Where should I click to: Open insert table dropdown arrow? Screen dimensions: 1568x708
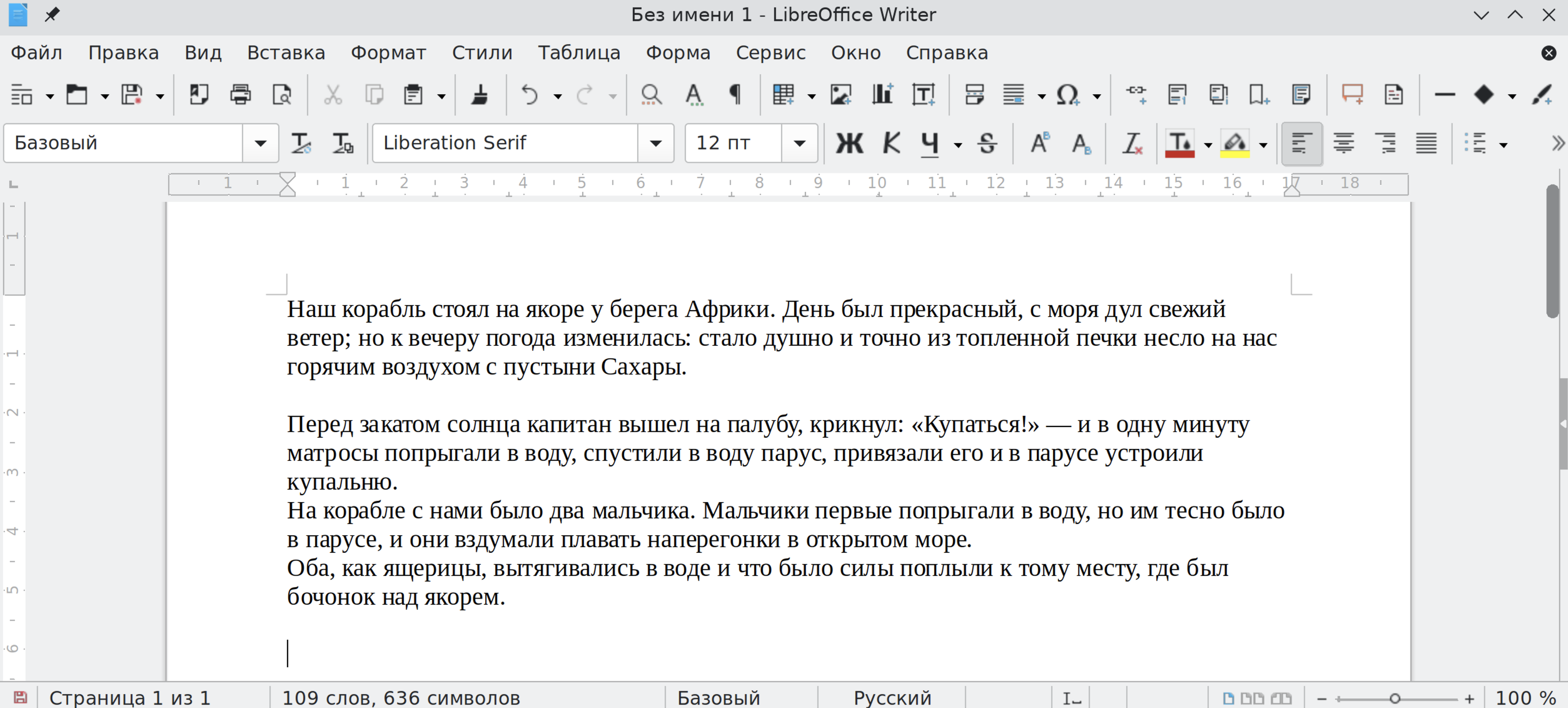click(x=811, y=96)
